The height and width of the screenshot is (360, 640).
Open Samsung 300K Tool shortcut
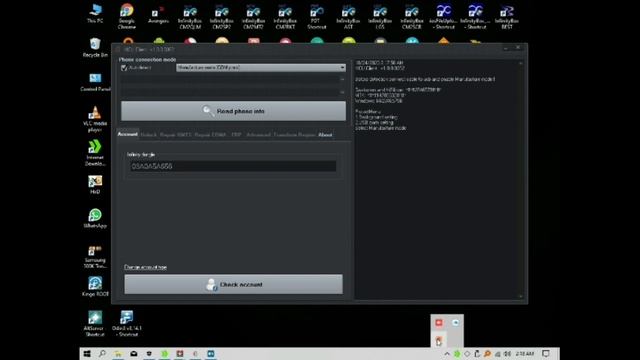pos(95,256)
